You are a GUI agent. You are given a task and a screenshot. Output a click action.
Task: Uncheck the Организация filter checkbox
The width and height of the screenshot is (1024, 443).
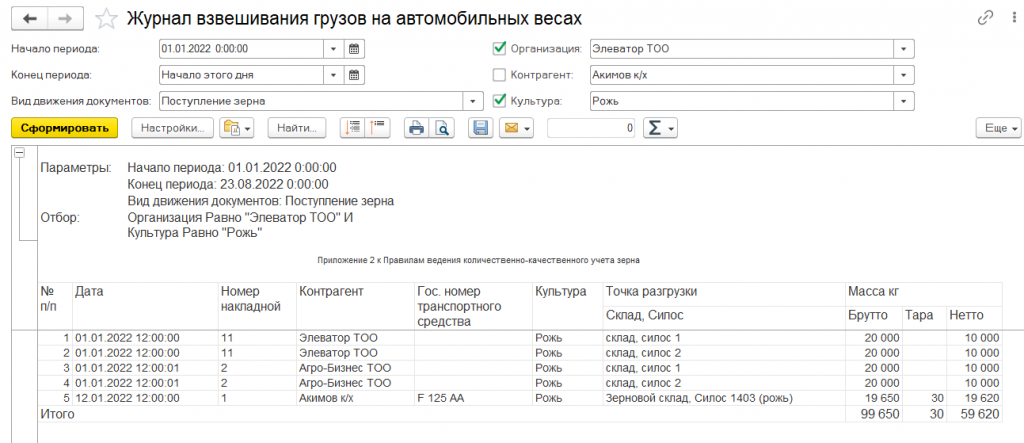tap(500, 48)
